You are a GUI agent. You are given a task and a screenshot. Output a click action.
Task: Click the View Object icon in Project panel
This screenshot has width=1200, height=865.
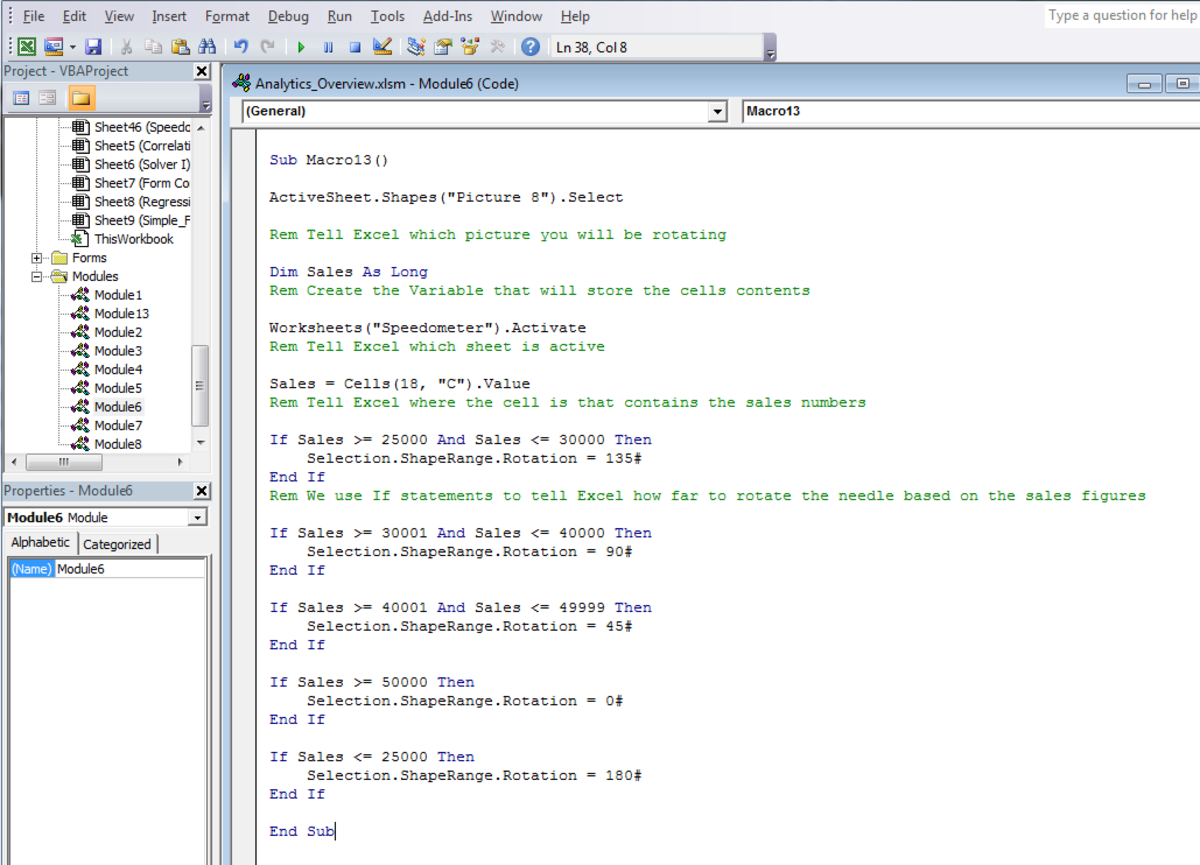47,98
